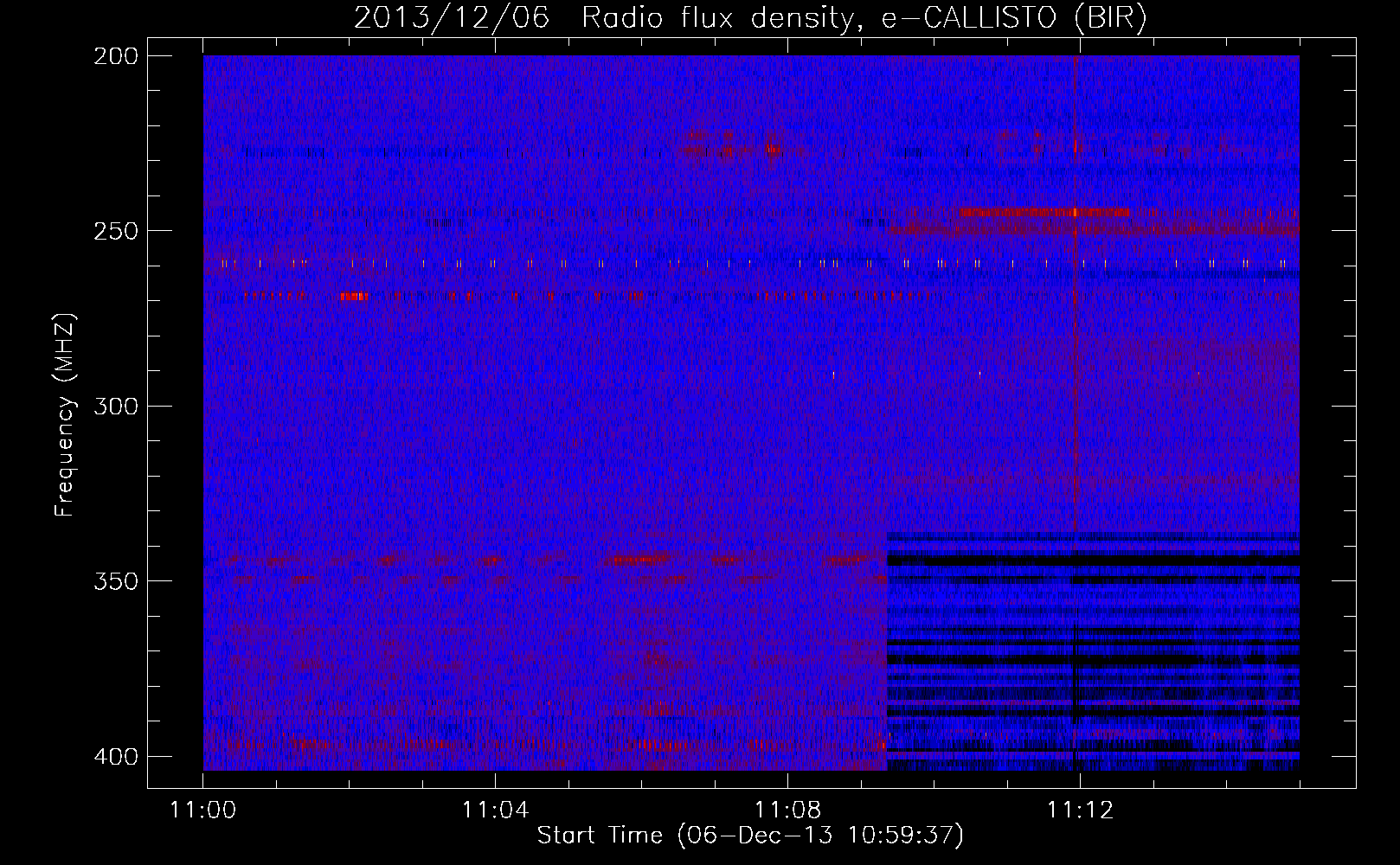
Task: Click the plot title "2013/12/06 Radio flux density, e-CALLISTO (BIR)"
Action: point(750,18)
